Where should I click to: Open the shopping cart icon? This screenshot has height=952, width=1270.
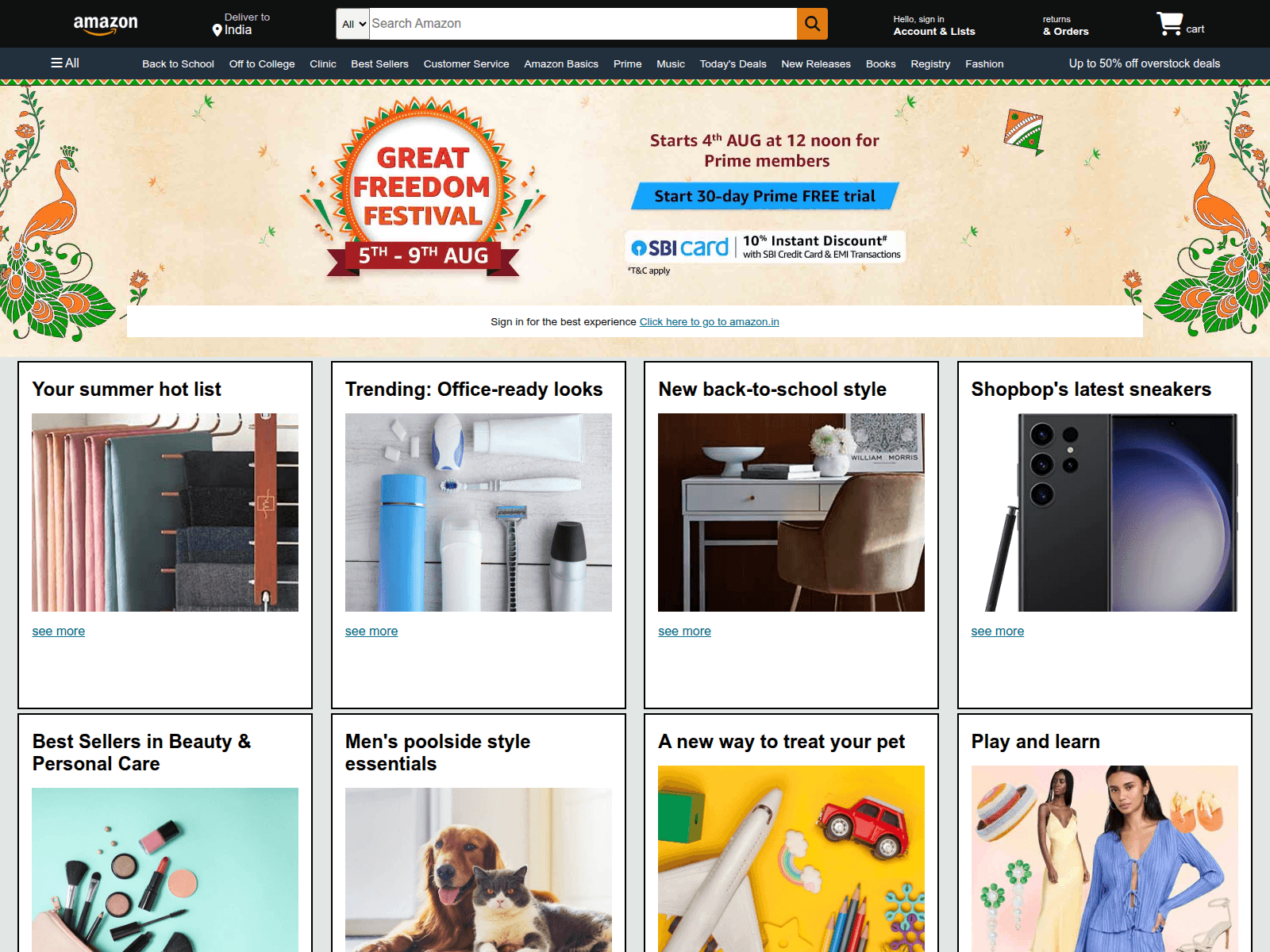tap(1169, 24)
